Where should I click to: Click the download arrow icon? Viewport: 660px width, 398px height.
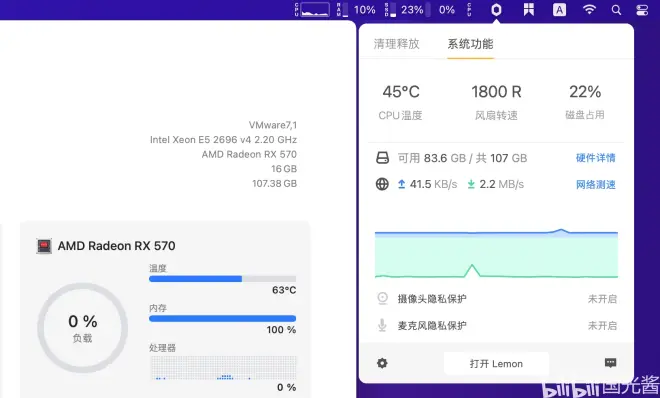click(x=471, y=184)
